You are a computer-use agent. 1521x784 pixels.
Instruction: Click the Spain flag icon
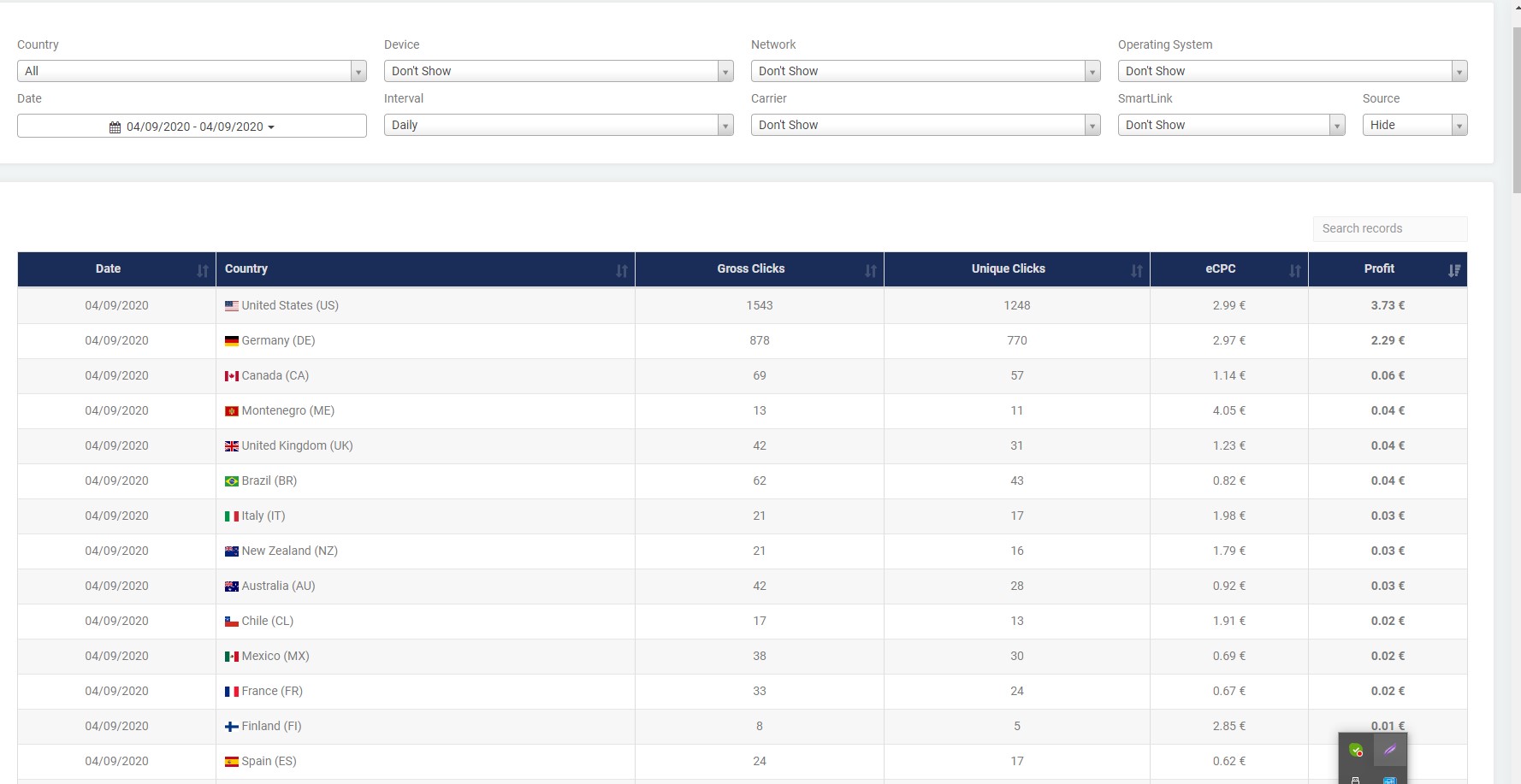tap(232, 762)
